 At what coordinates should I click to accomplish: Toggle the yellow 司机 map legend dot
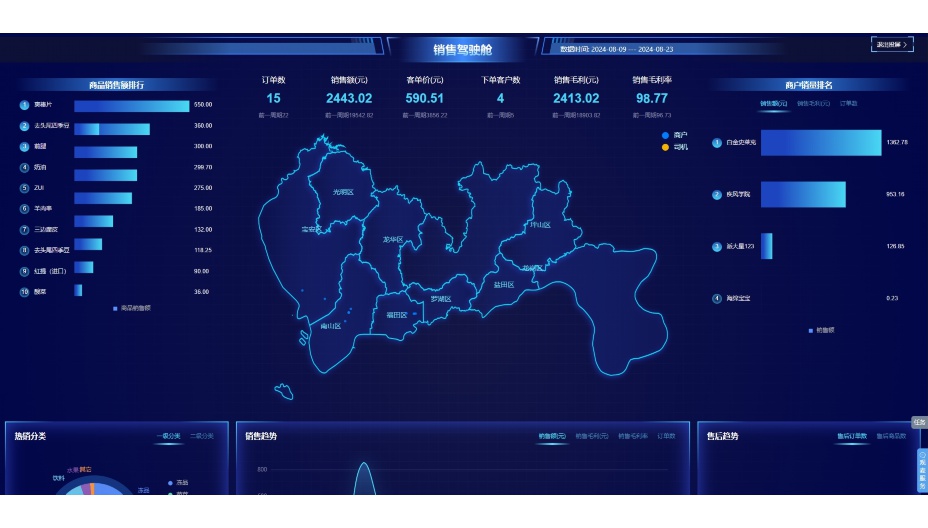pyautogui.click(x=665, y=147)
